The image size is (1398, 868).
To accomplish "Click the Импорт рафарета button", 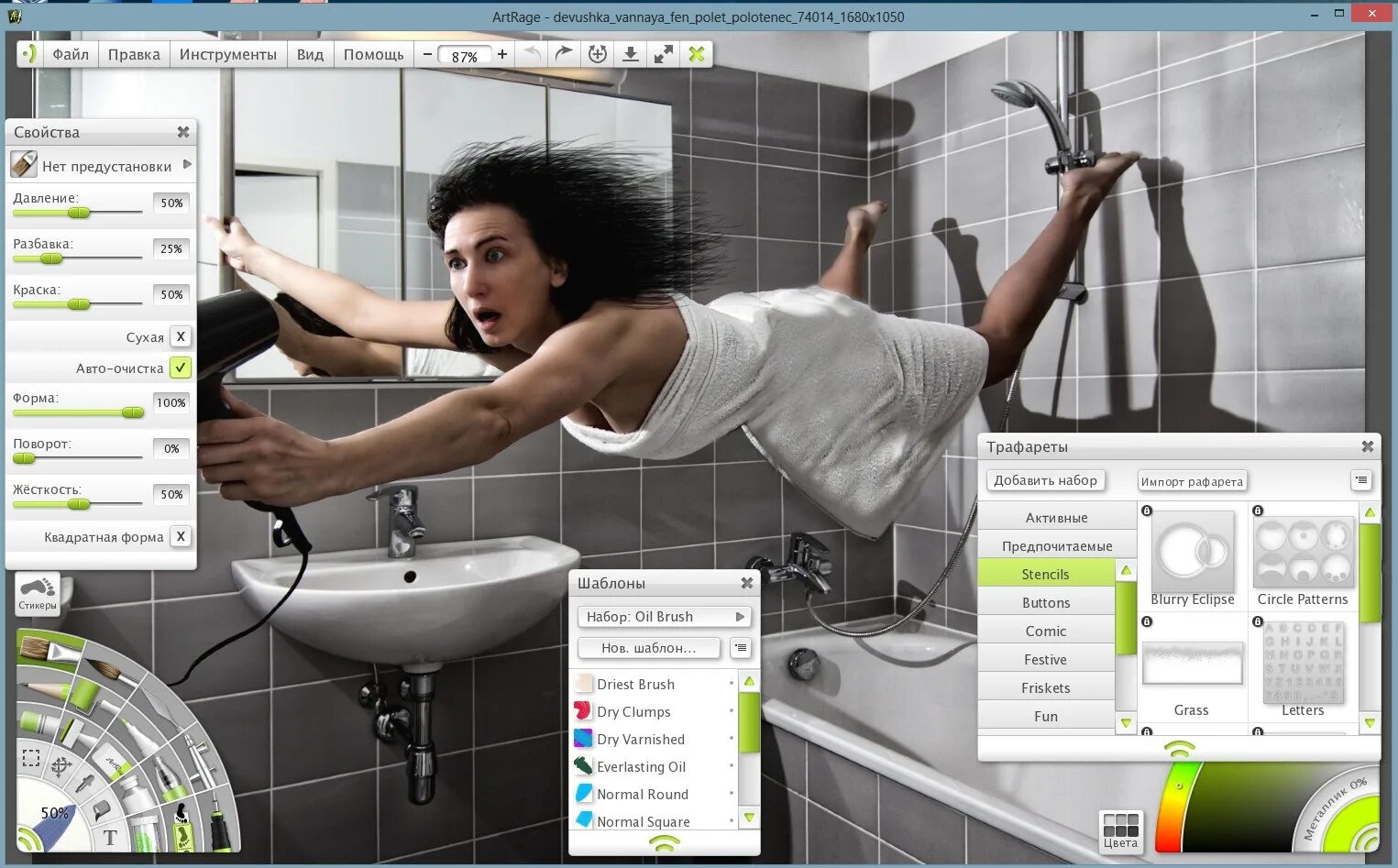I will pyautogui.click(x=1192, y=481).
